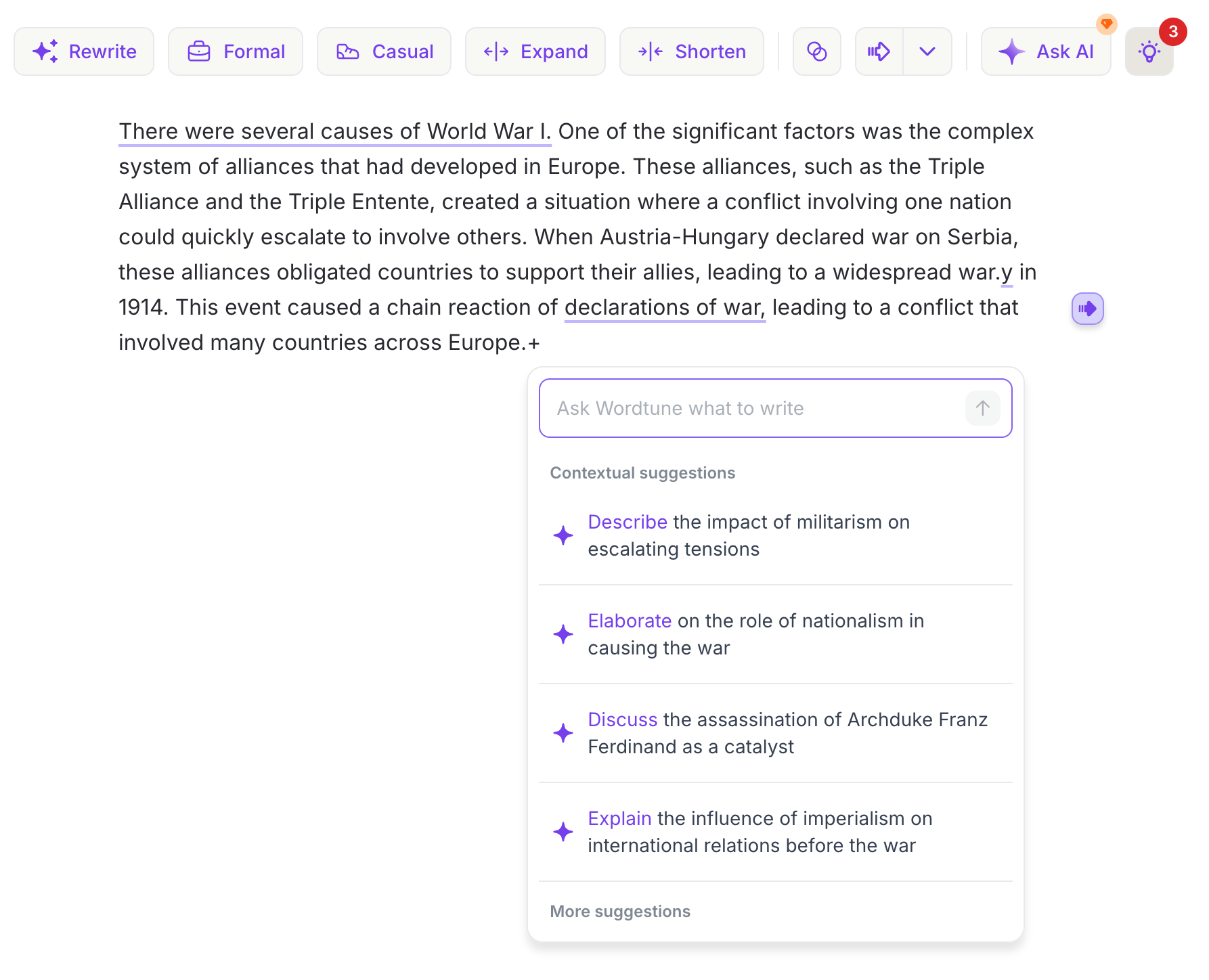Expand the selected text
Viewport: 1209px width, 980px height.
pos(535,51)
